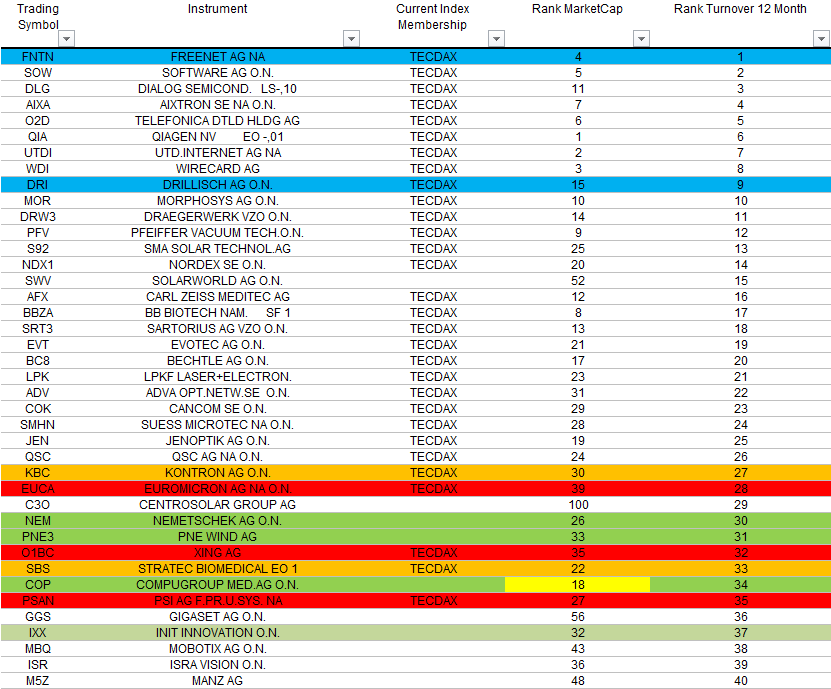Image resolution: width=831 pixels, height=689 pixels.
Task: Click the Trading Symbol column header
Action: pyautogui.click(x=38, y=17)
